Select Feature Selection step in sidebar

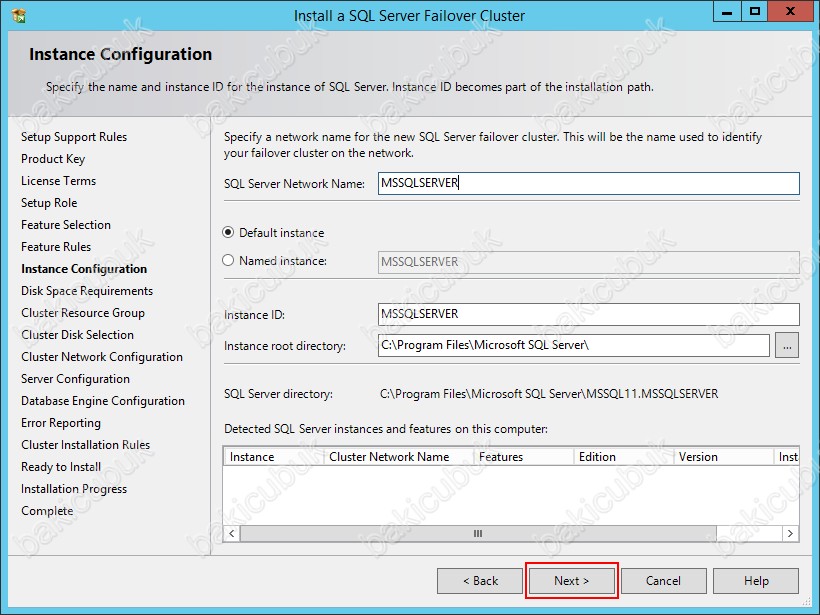click(x=66, y=225)
